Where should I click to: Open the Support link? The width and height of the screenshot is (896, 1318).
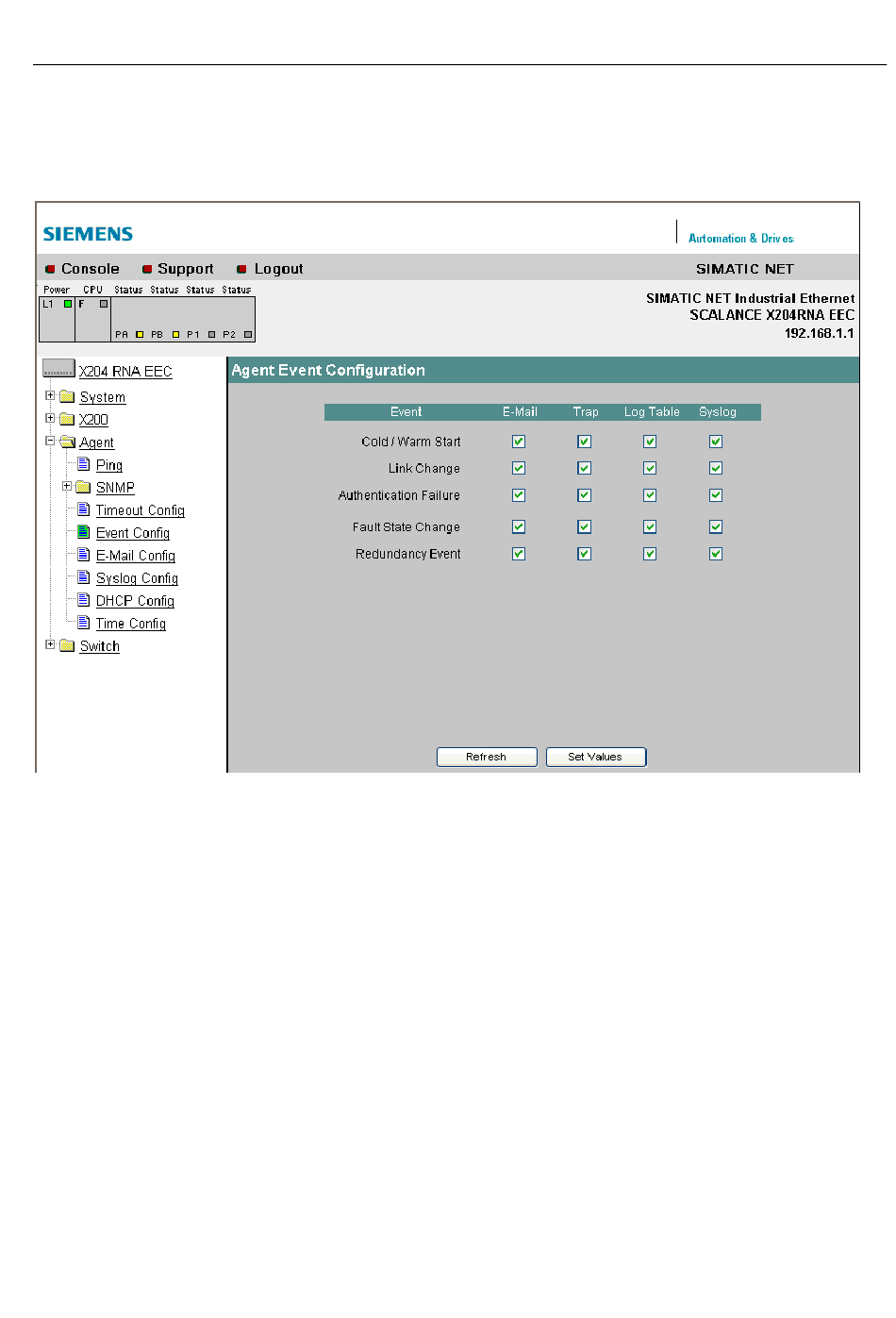(x=186, y=269)
